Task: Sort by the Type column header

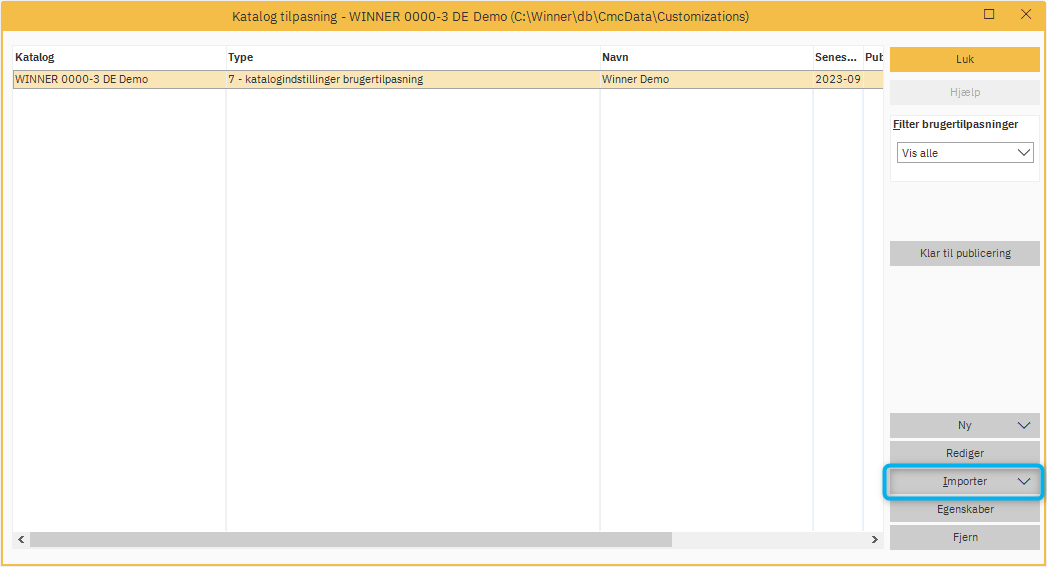Action: point(411,57)
